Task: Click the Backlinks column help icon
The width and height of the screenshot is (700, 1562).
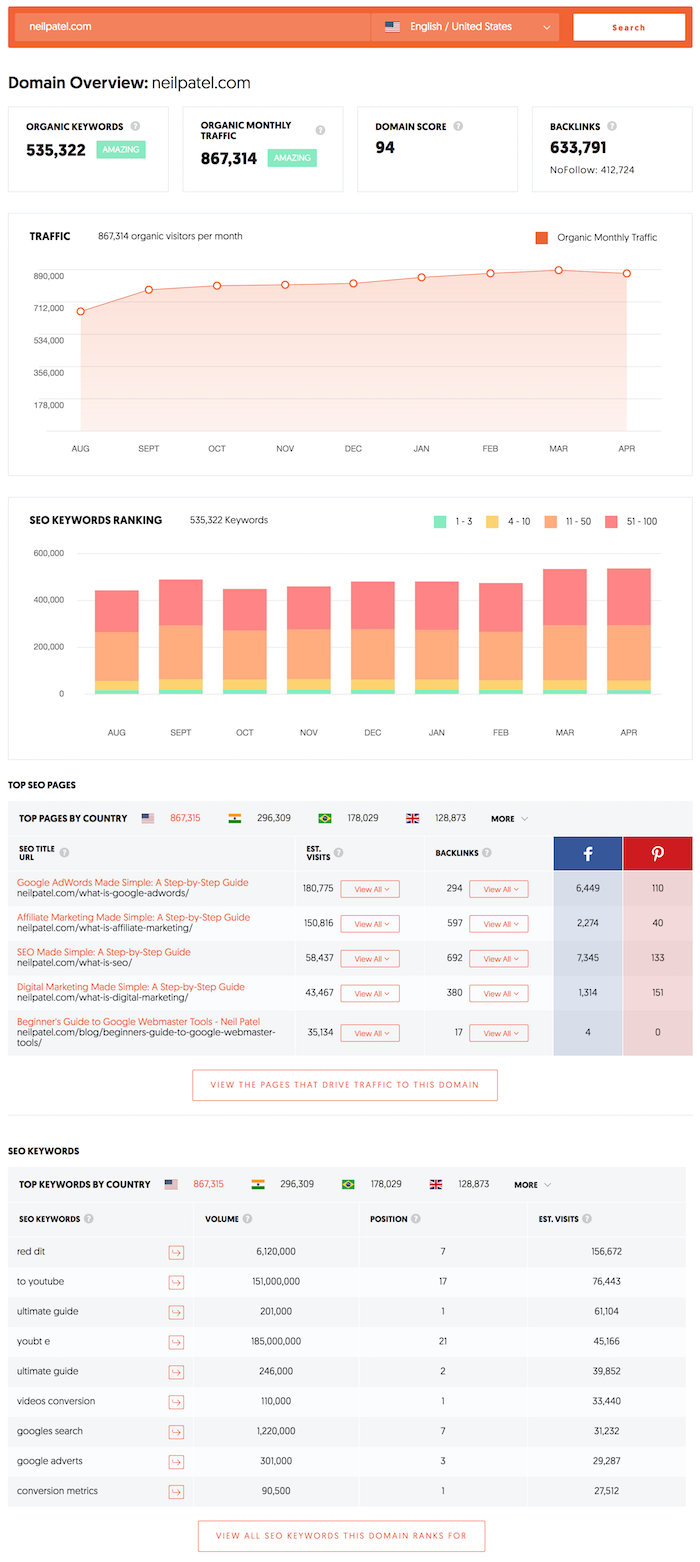Action: [x=487, y=853]
